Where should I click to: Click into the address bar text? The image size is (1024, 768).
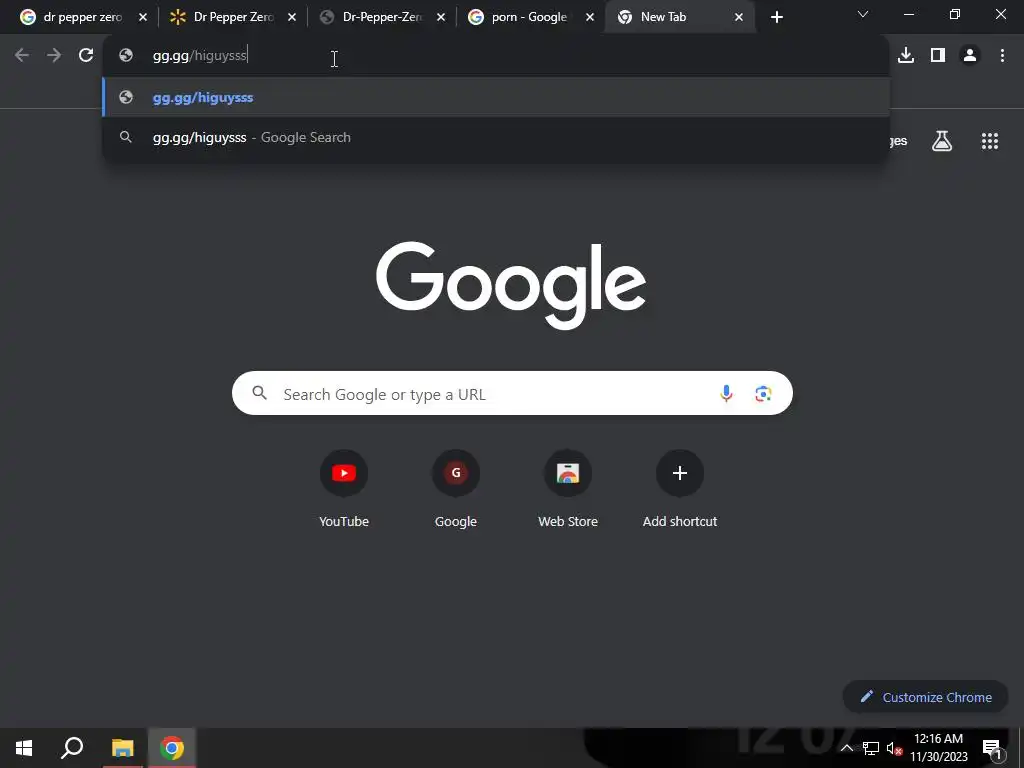click(x=200, y=56)
